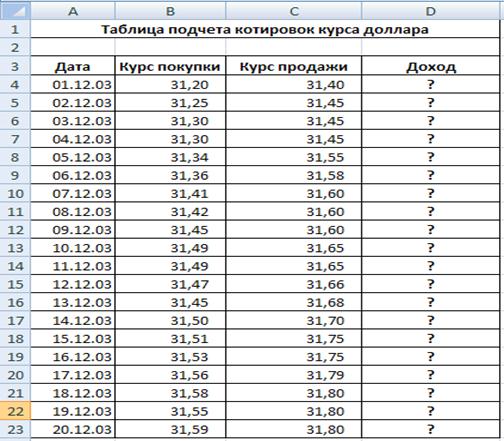Click buy rate 31,58 in row 21
Viewport: 504px width, 441px height.
point(170,393)
